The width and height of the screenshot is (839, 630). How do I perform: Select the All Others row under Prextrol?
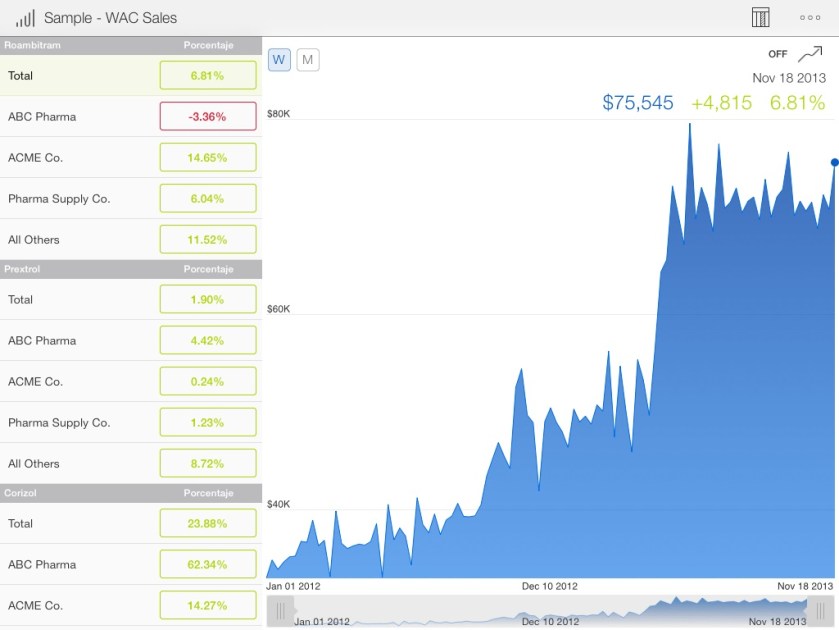80,464
